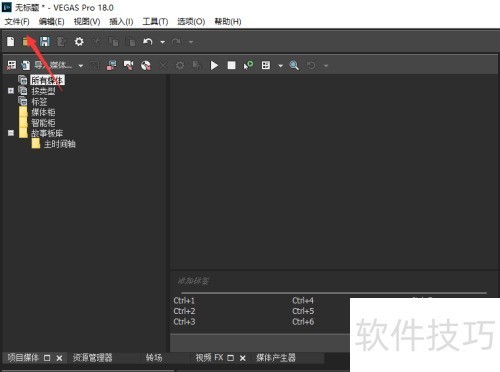500x372 pixels.
Task: Open the 选项(O) menu
Action: [191, 22]
